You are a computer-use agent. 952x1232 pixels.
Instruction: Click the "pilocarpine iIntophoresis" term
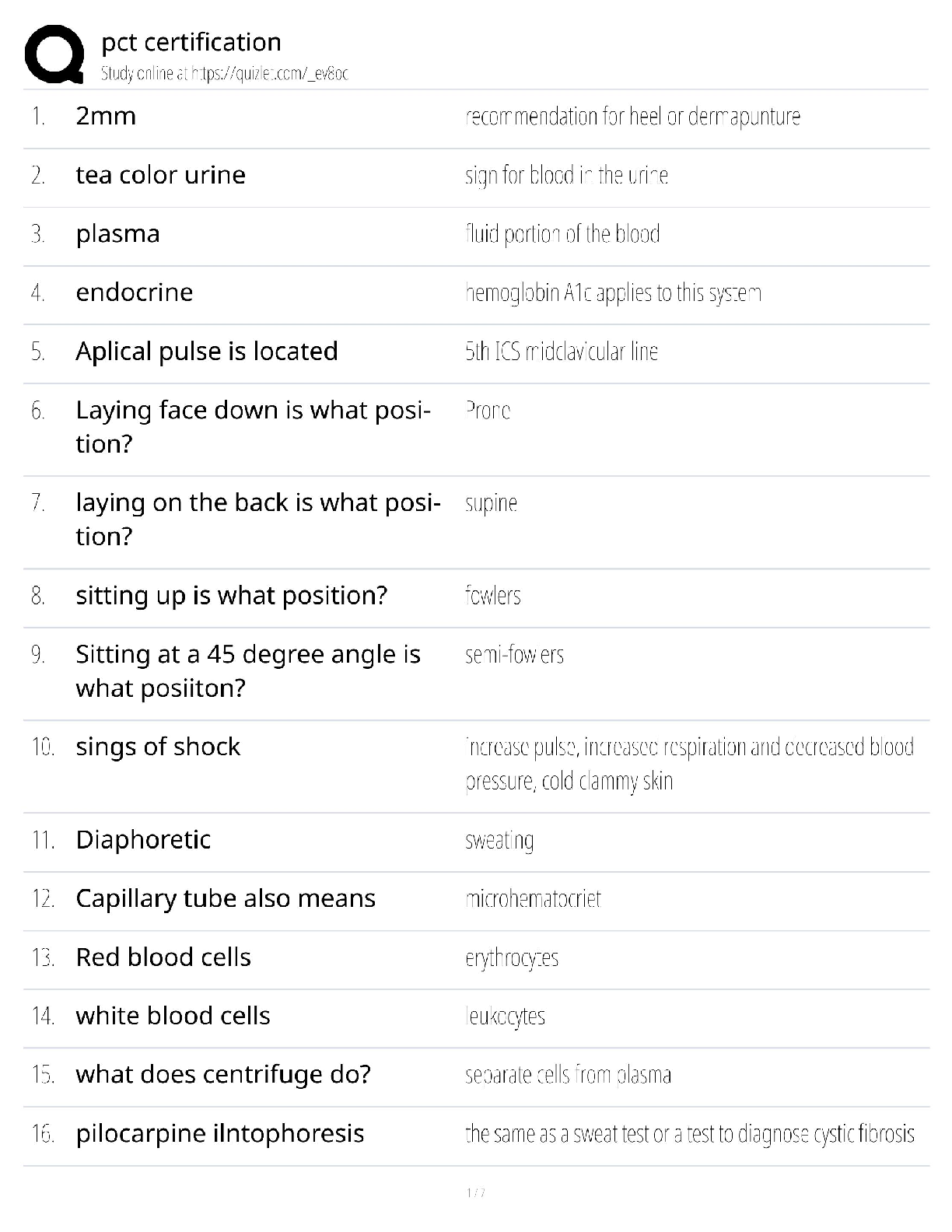tap(219, 1133)
